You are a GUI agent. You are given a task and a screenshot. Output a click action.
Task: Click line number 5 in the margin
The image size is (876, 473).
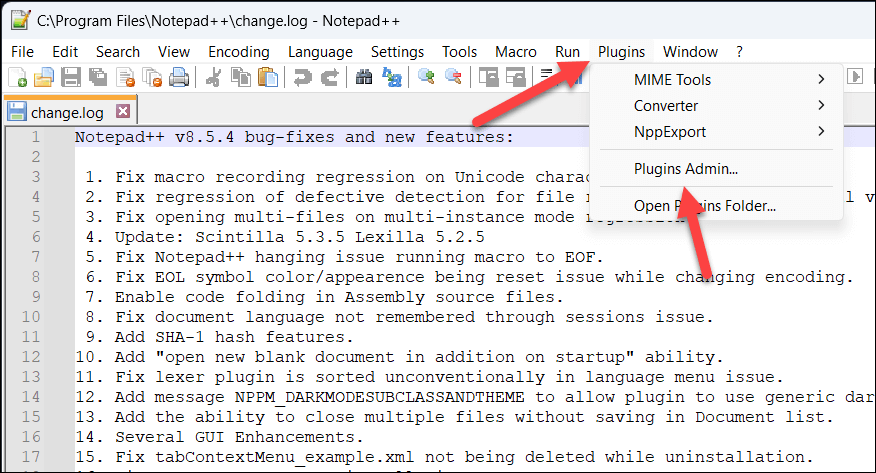pyautogui.click(x=35, y=257)
